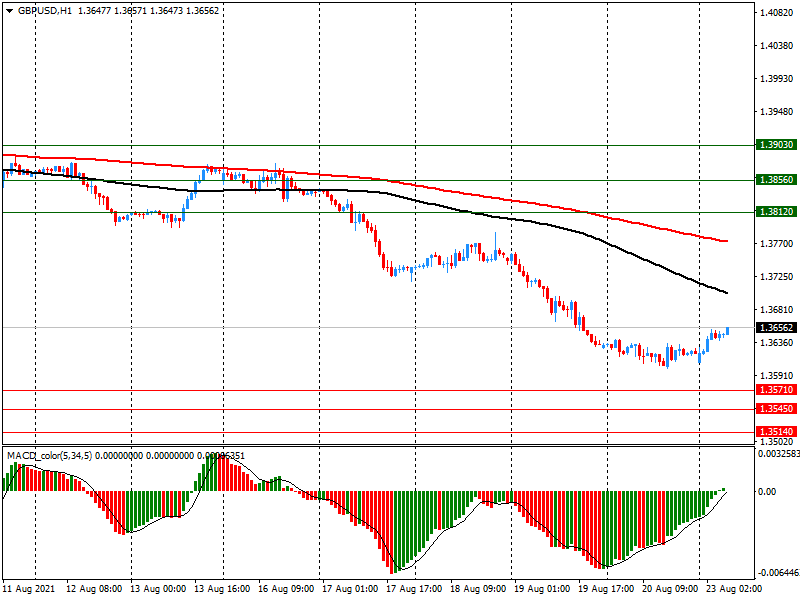The height and width of the screenshot is (600, 800).
Task: Click the 19 Aug 01:00 time axis label
Action: pos(542,589)
